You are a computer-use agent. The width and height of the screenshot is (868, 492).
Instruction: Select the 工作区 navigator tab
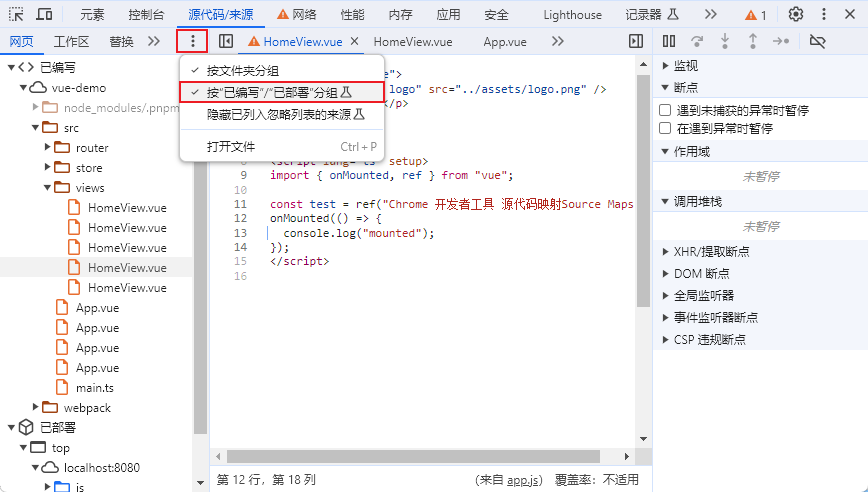pos(71,42)
